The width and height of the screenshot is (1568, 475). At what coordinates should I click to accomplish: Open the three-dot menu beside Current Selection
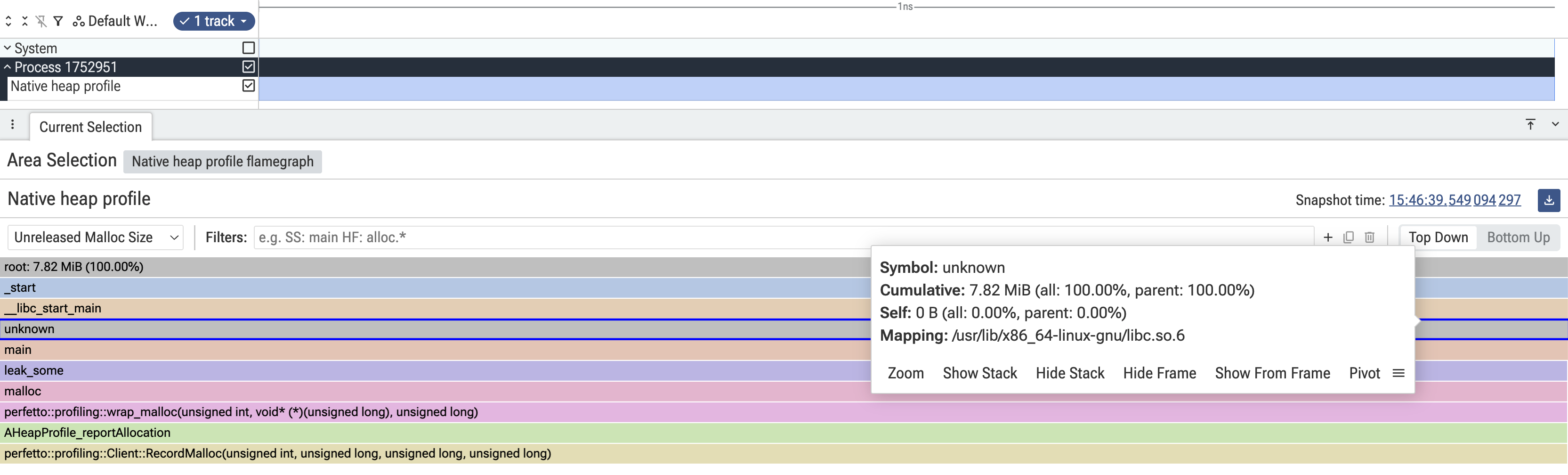point(12,125)
